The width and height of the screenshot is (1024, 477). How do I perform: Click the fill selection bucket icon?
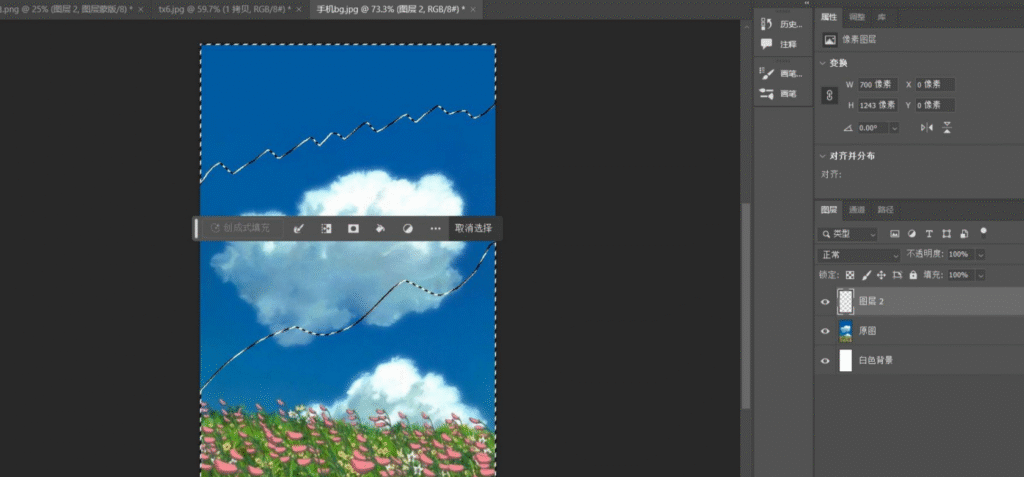pos(380,229)
